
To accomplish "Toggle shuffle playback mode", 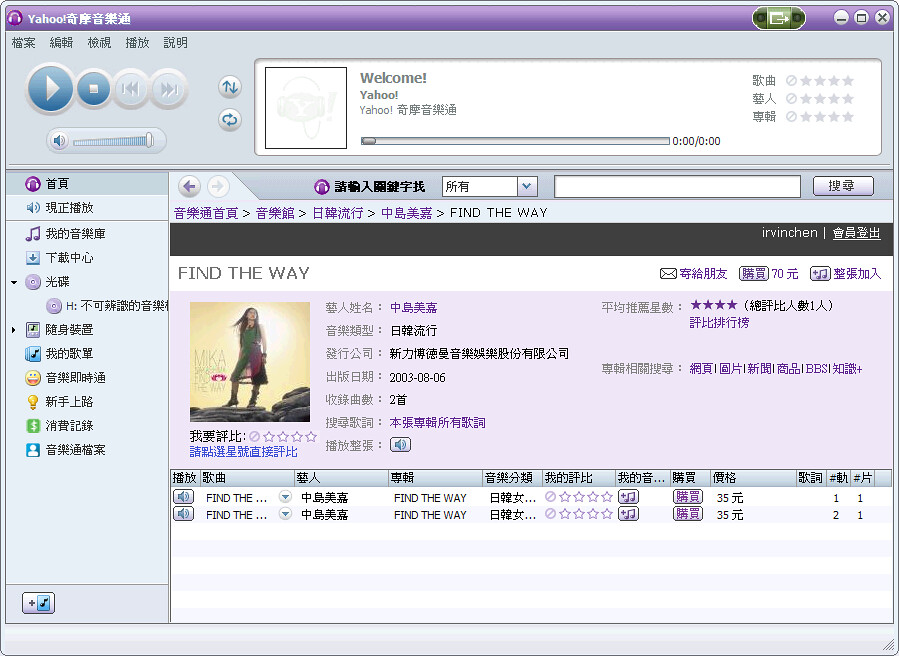I will (230, 87).
